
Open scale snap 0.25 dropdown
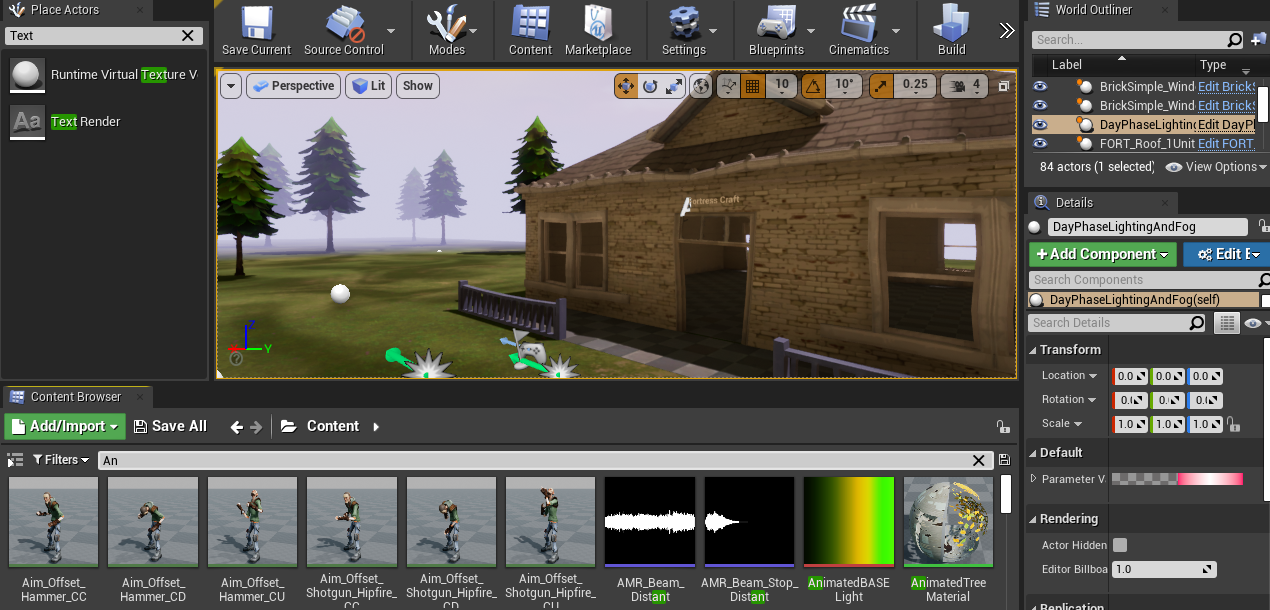(916, 86)
